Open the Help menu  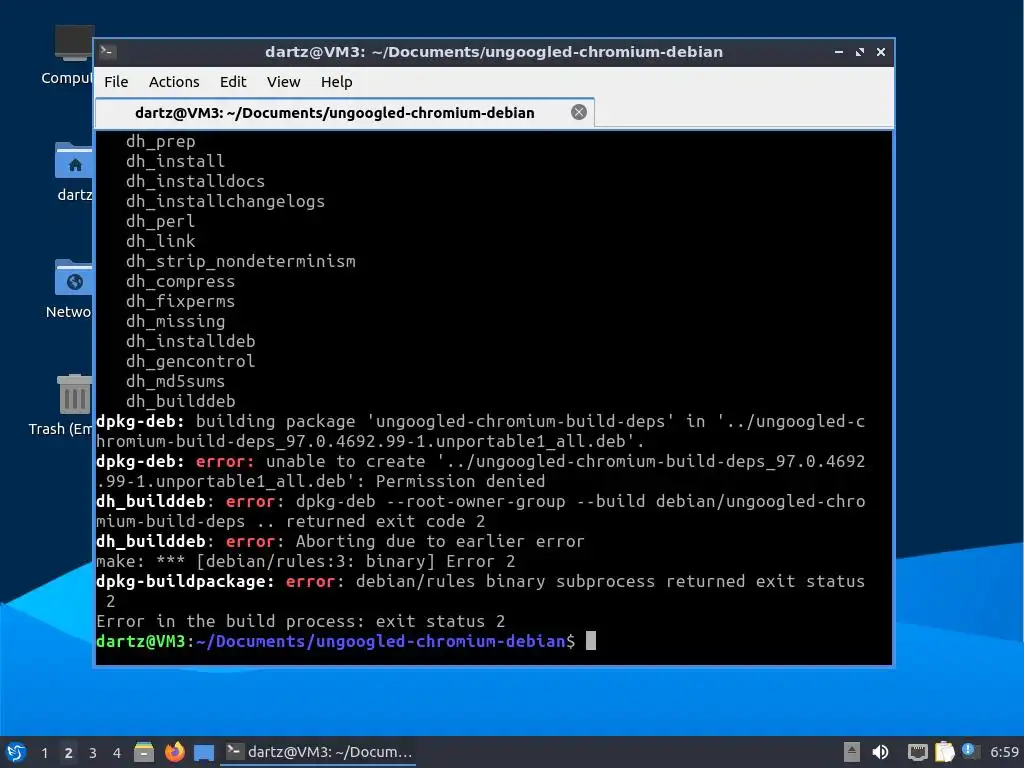tap(336, 82)
